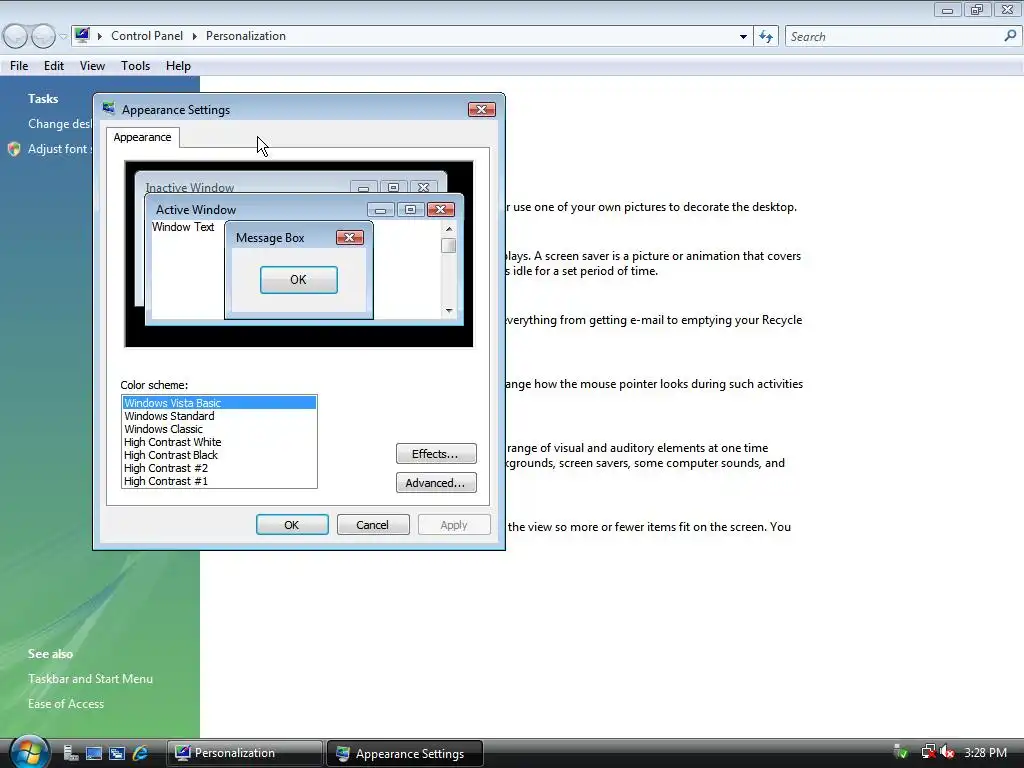Click the green arrow tray icon
The height and width of the screenshot is (768, 1024).
point(901,753)
